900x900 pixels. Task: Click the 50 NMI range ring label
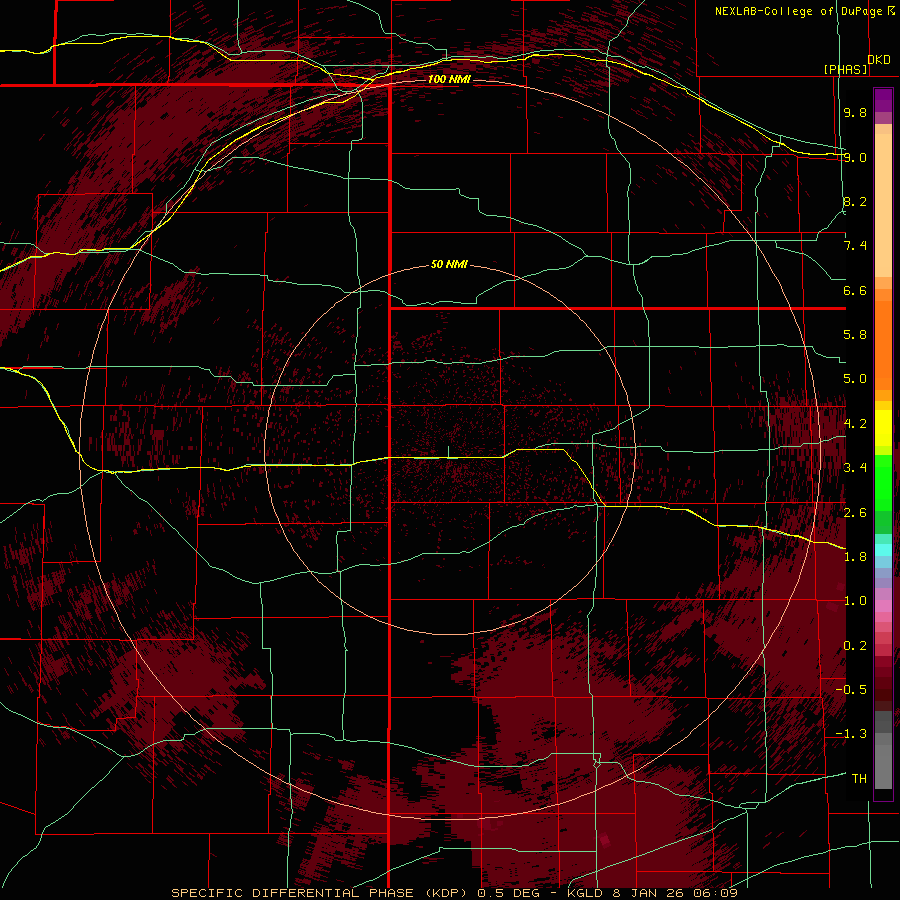point(449,265)
